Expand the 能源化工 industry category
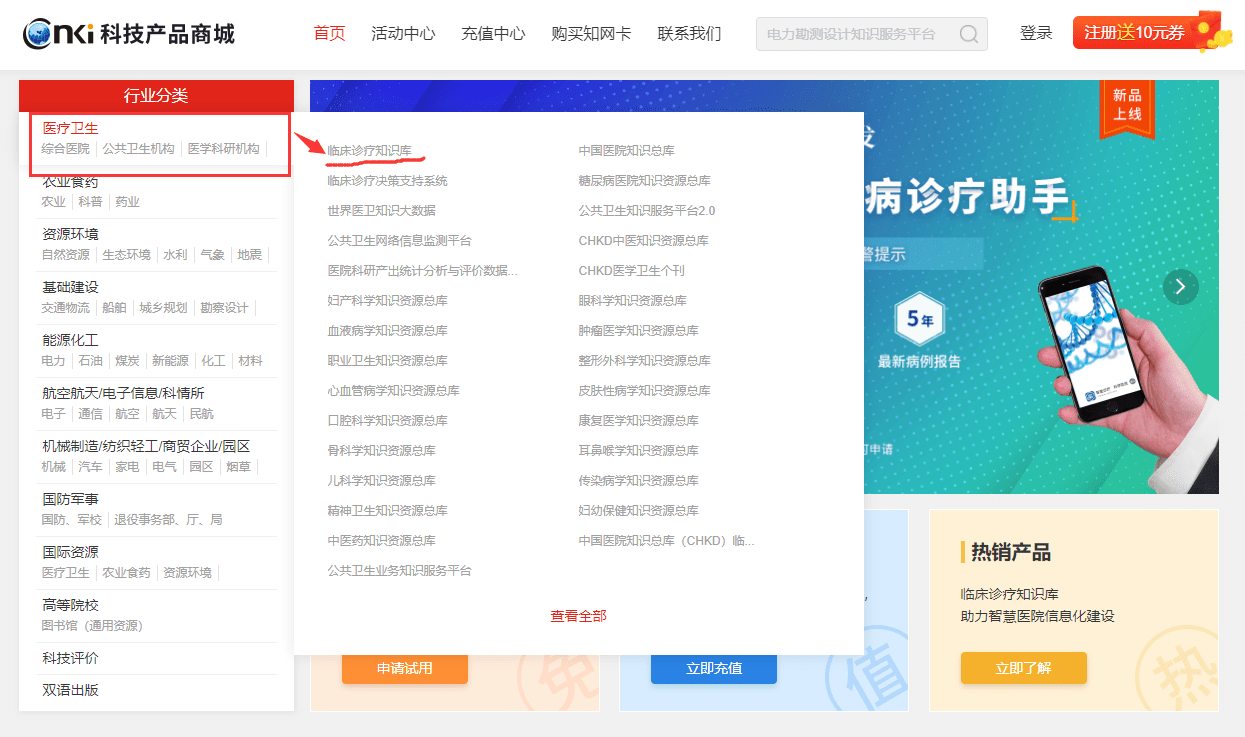 (70, 340)
